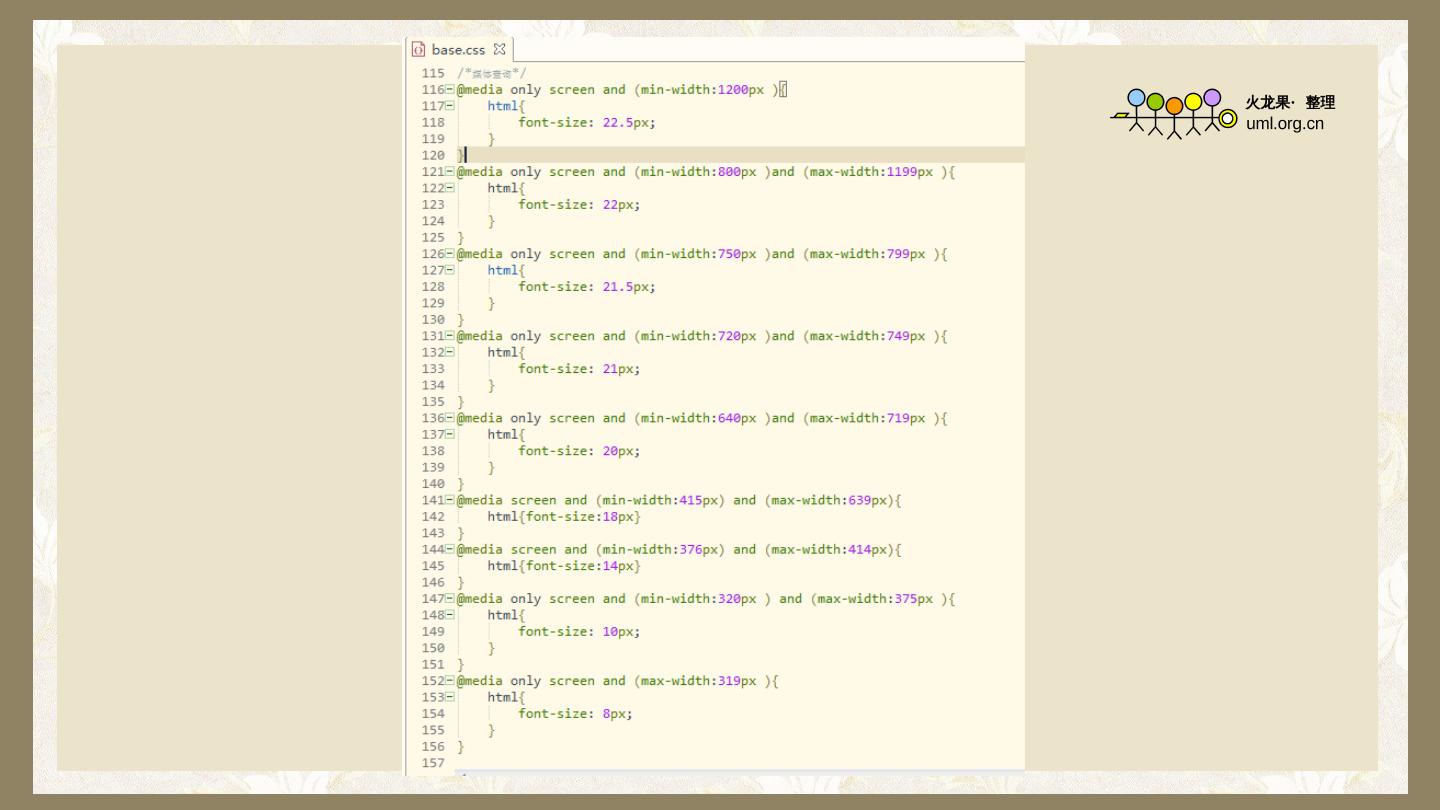Click line number 157 in the gutter
The width and height of the screenshot is (1440, 810).
click(433, 763)
